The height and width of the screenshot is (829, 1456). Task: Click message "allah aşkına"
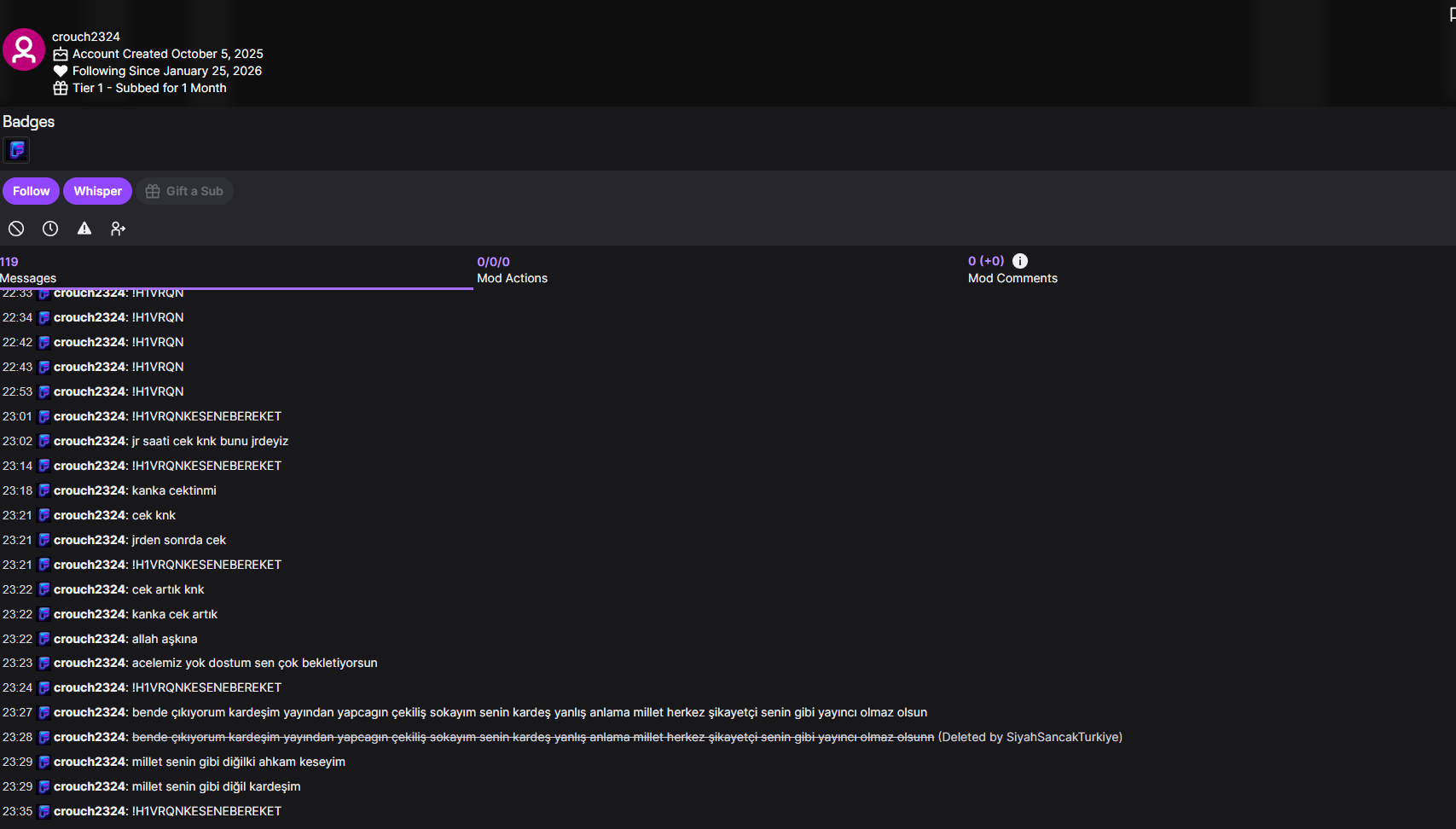click(165, 639)
